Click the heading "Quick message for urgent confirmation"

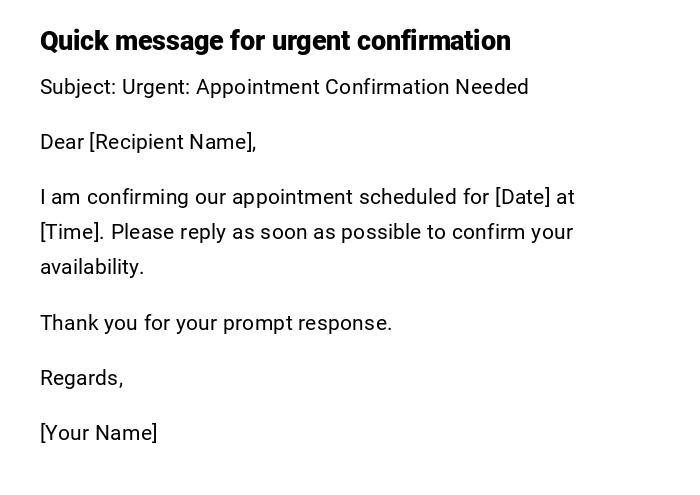click(x=275, y=41)
